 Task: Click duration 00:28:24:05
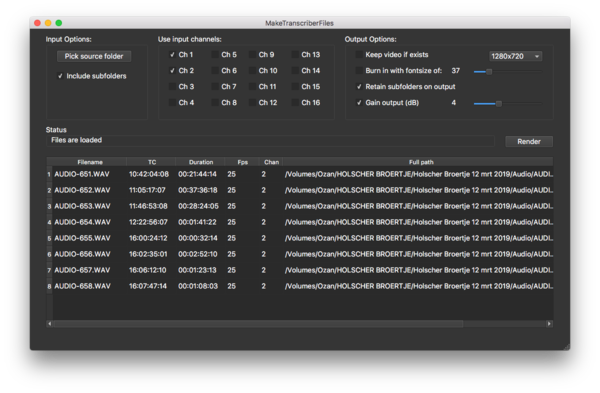198,206
